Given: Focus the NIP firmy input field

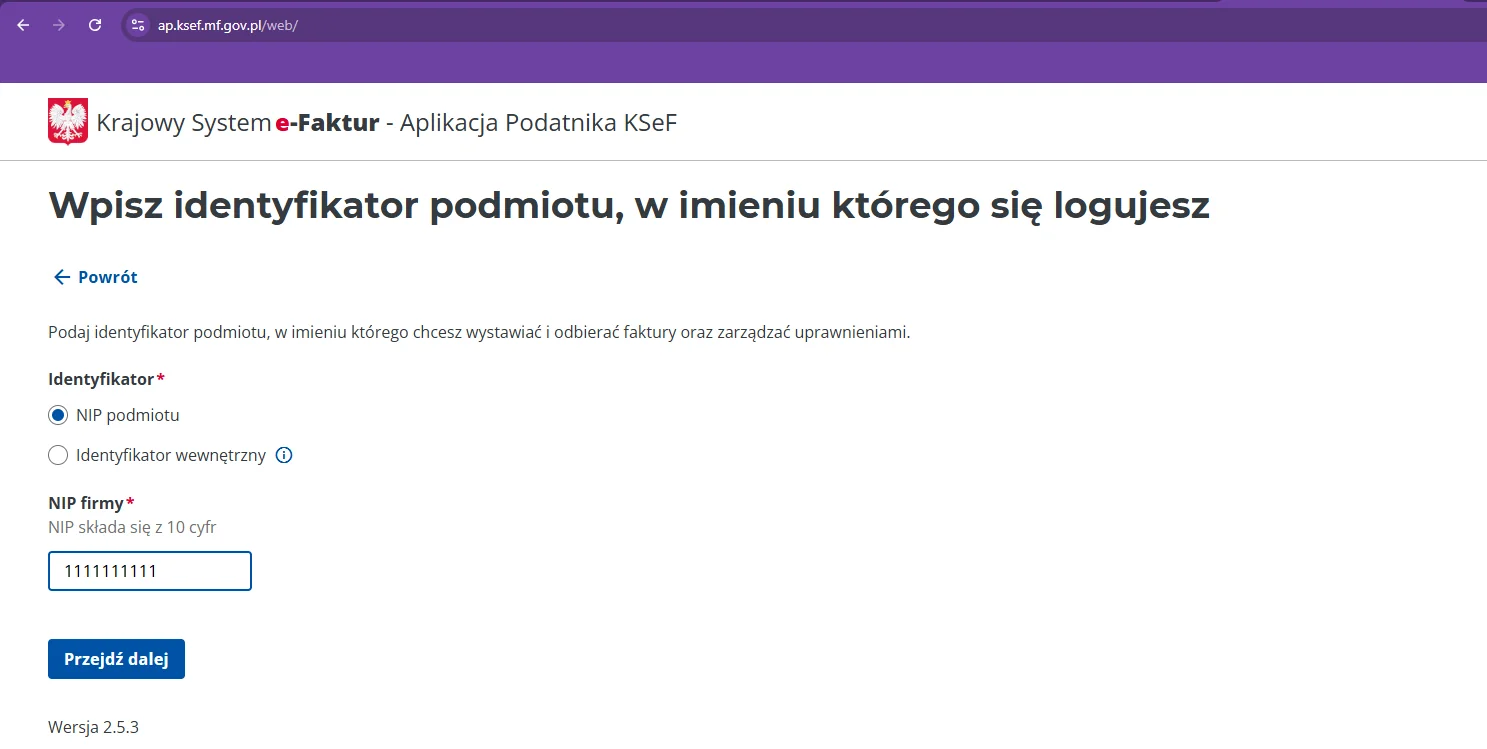Looking at the screenshot, I should click(150, 571).
